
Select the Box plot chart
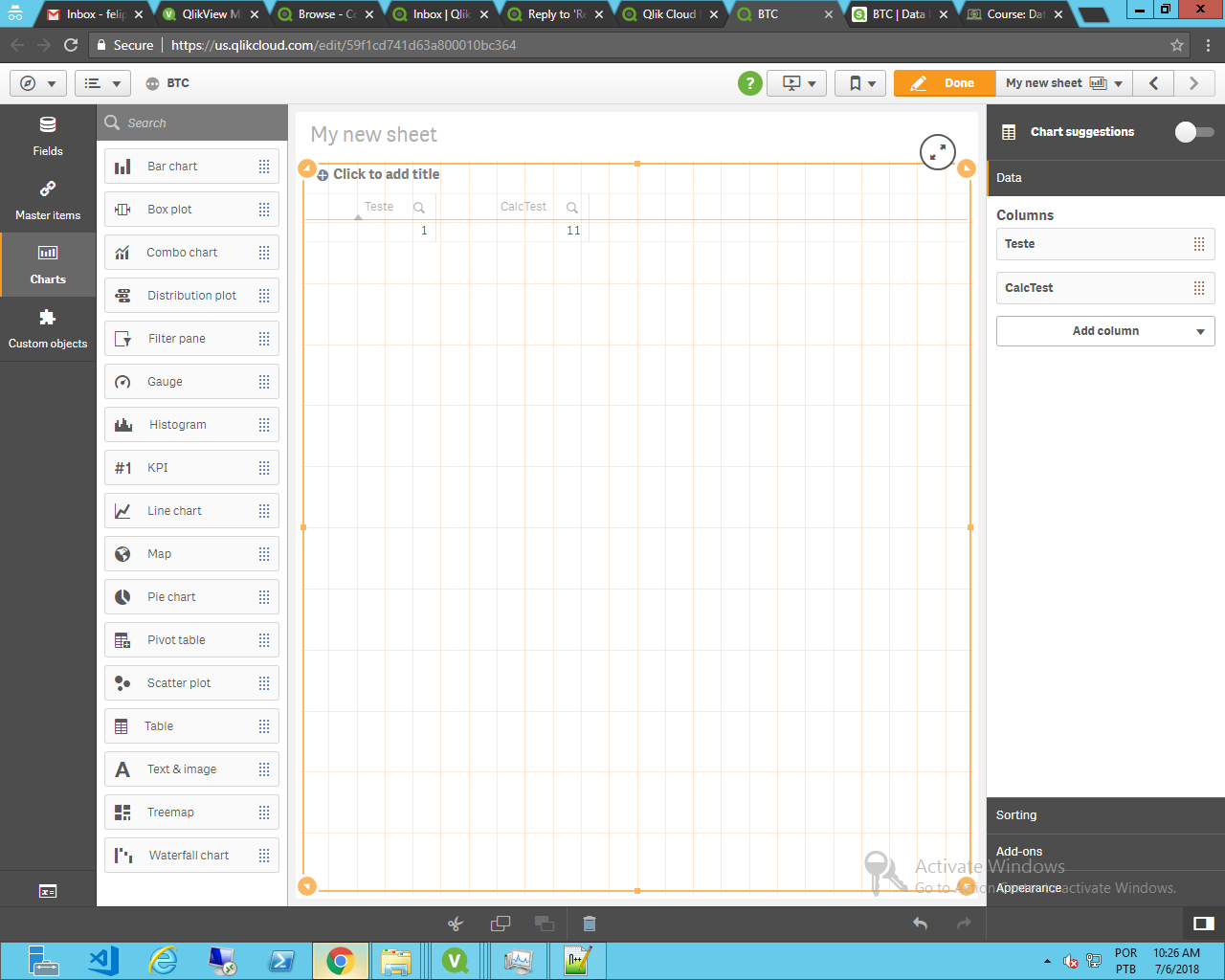pos(191,210)
